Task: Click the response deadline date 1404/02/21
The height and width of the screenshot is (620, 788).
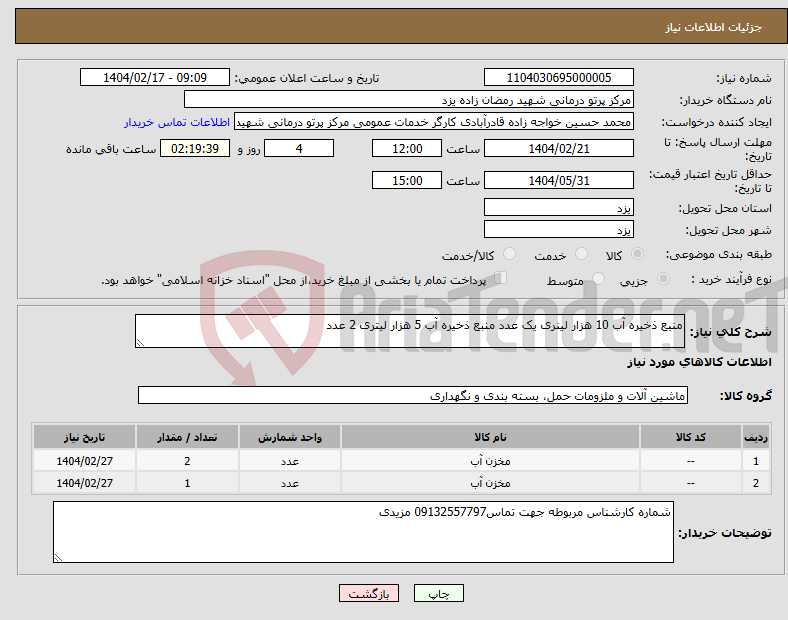Action: [558, 148]
